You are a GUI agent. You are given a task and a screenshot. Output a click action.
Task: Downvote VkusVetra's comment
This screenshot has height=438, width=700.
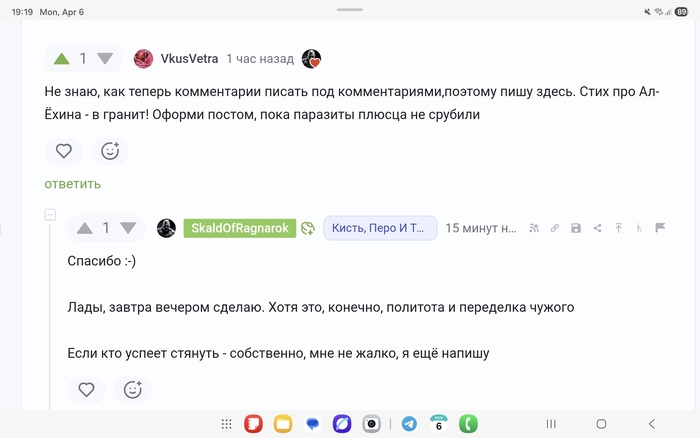[105, 58]
